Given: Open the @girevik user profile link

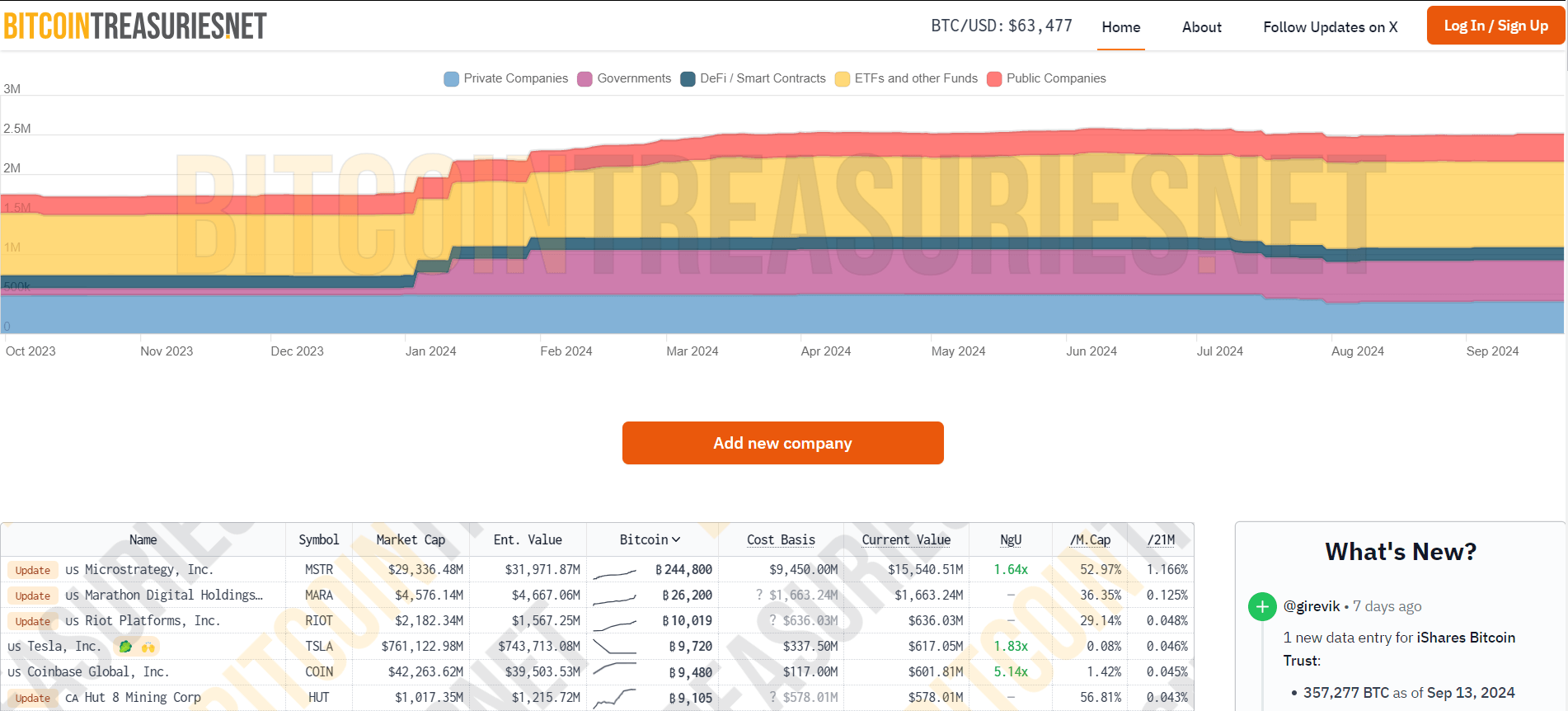Looking at the screenshot, I should [1312, 606].
